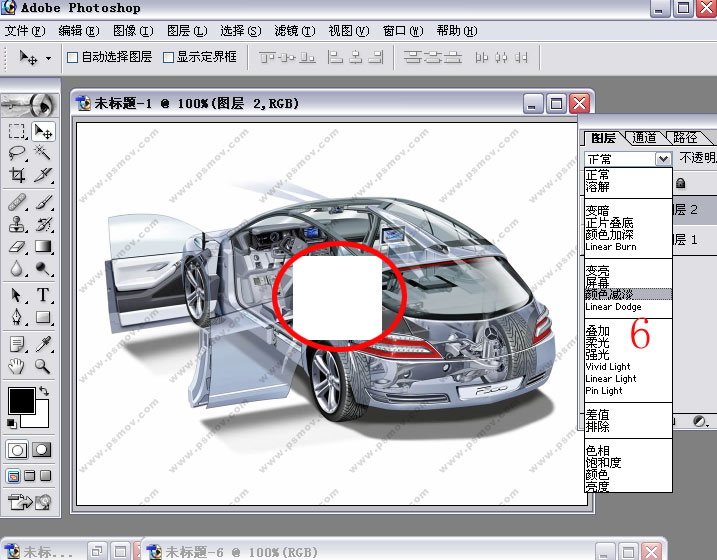Select the Notes tool
717x560 pixels.
tap(17, 344)
